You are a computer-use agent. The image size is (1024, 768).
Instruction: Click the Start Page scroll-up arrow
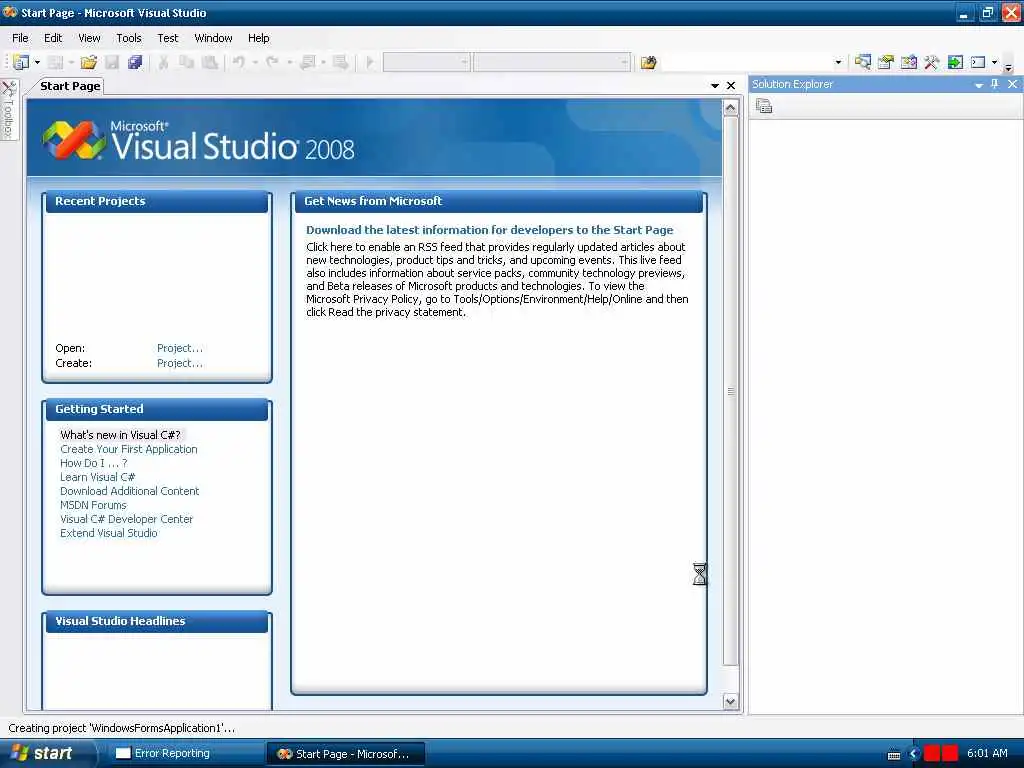click(x=731, y=108)
